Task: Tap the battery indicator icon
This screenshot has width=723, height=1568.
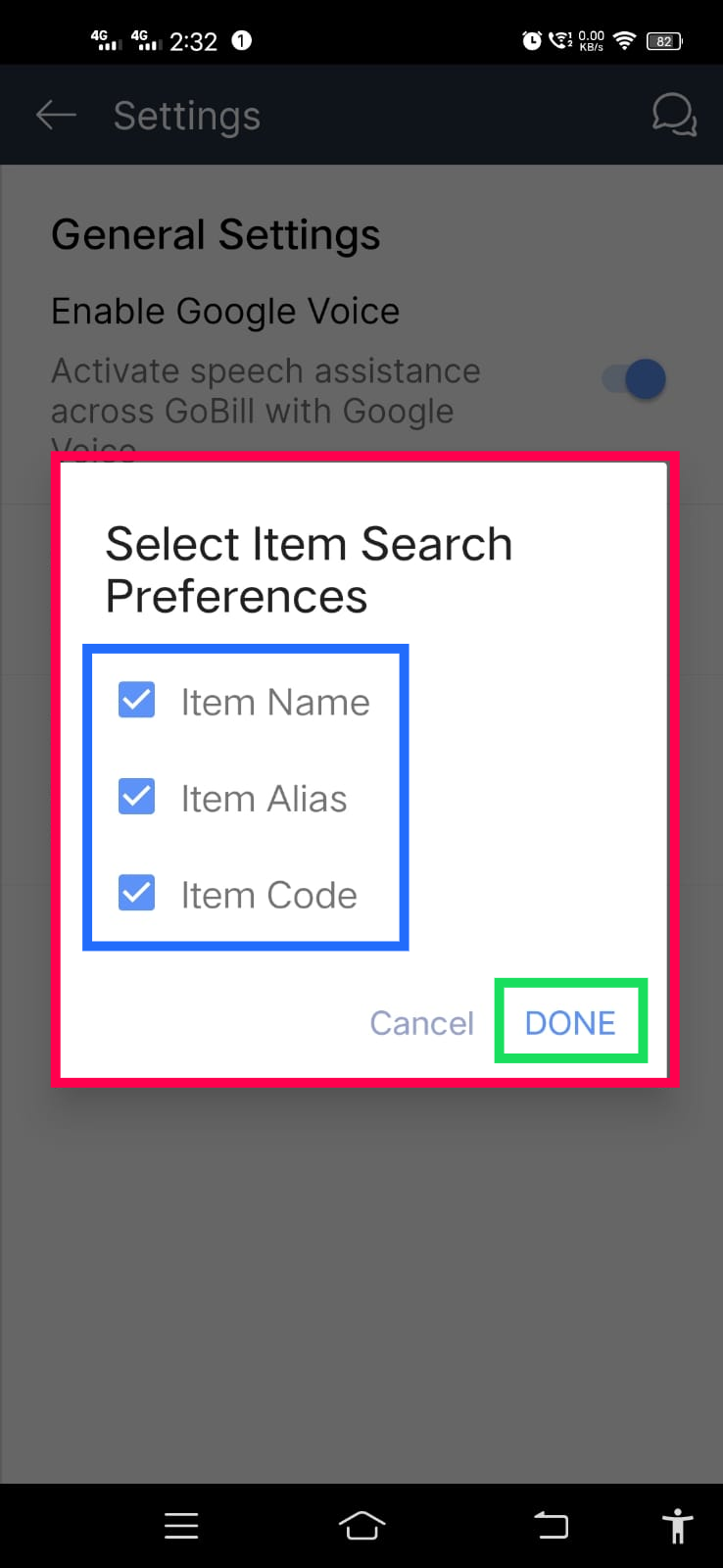Action: pyautogui.click(x=664, y=41)
